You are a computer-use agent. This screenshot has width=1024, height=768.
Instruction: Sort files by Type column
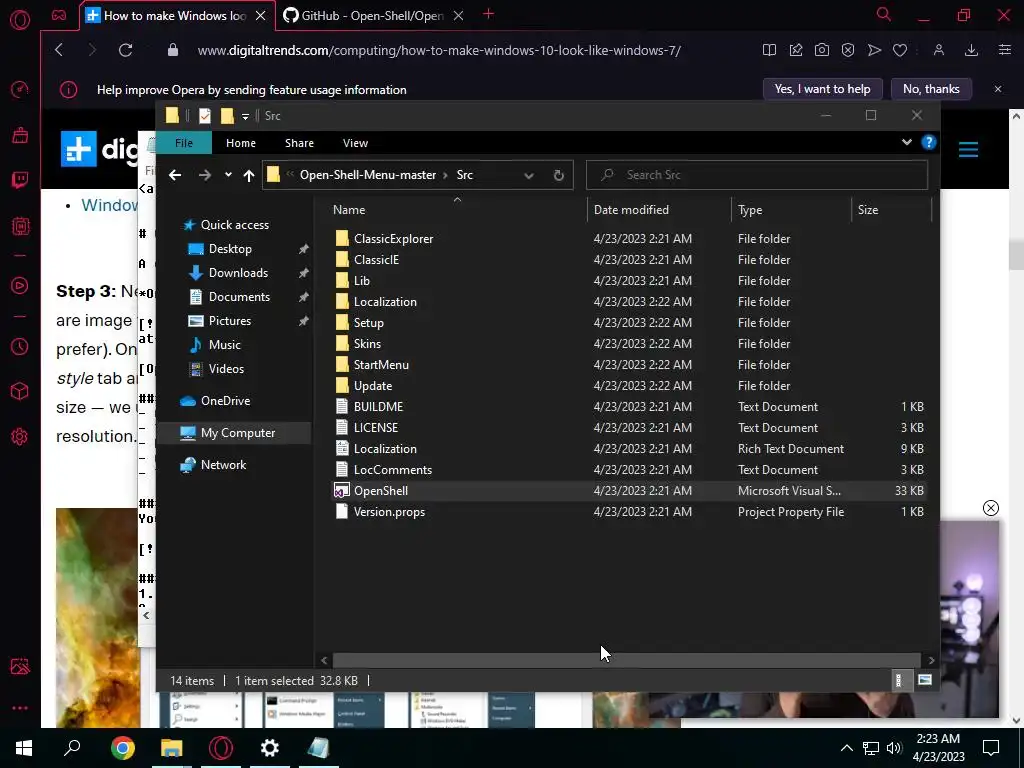750,210
